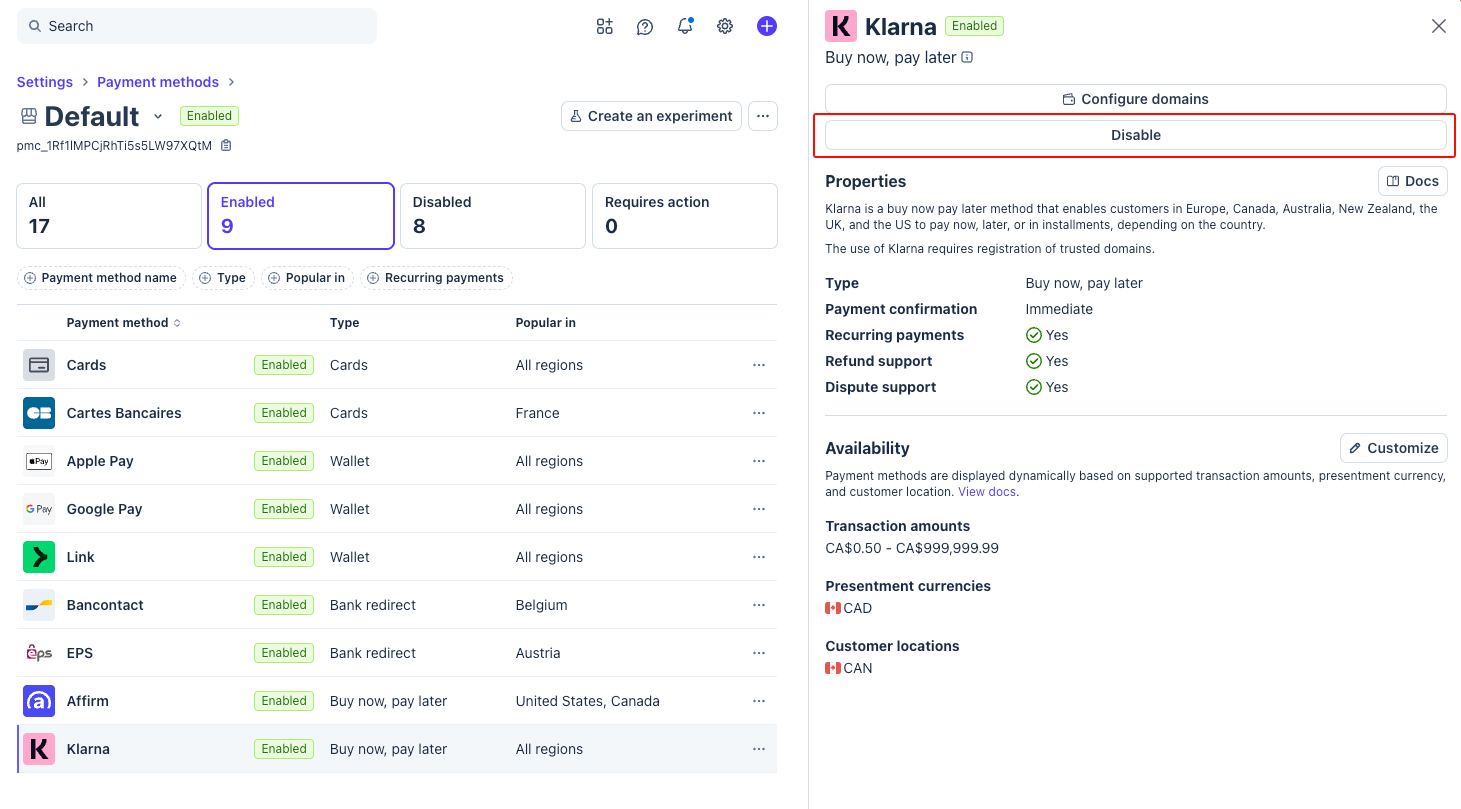
Task: Open the notifications bell icon
Action: (685, 27)
